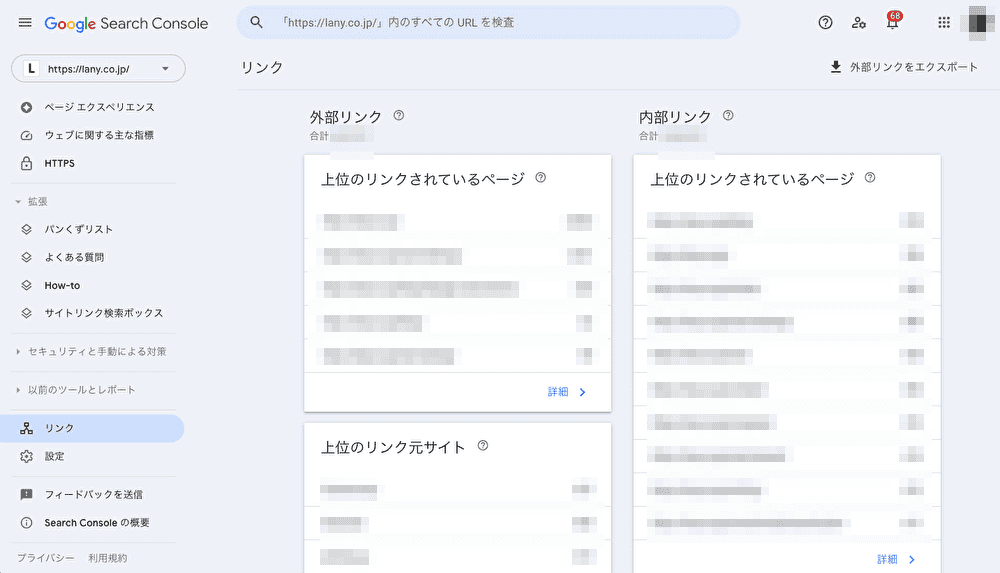
Task: Open the account profile avatar
Action: [x=977, y=23]
